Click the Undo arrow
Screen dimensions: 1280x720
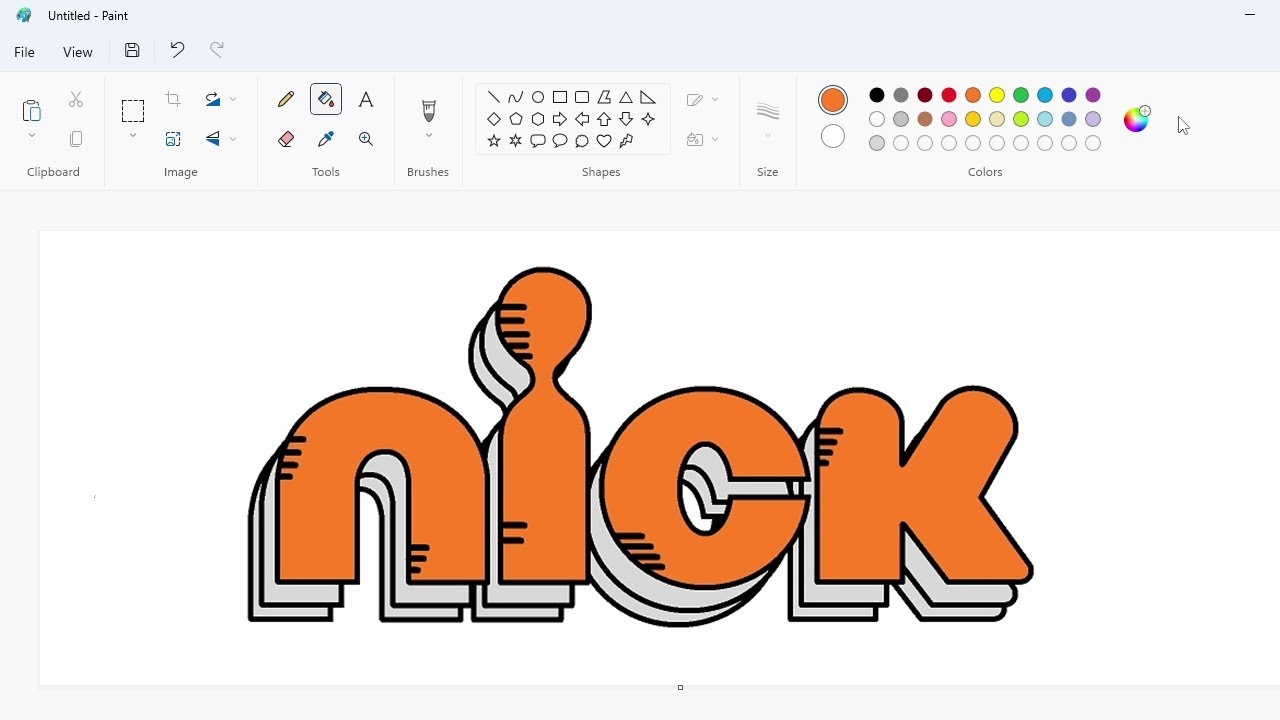click(x=177, y=50)
